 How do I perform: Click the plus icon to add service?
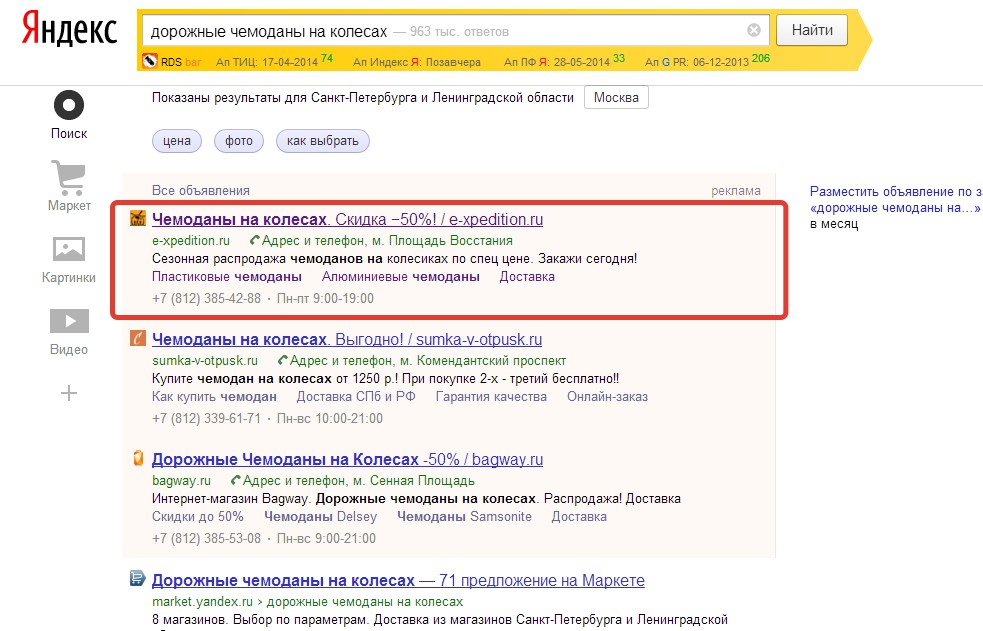click(69, 393)
